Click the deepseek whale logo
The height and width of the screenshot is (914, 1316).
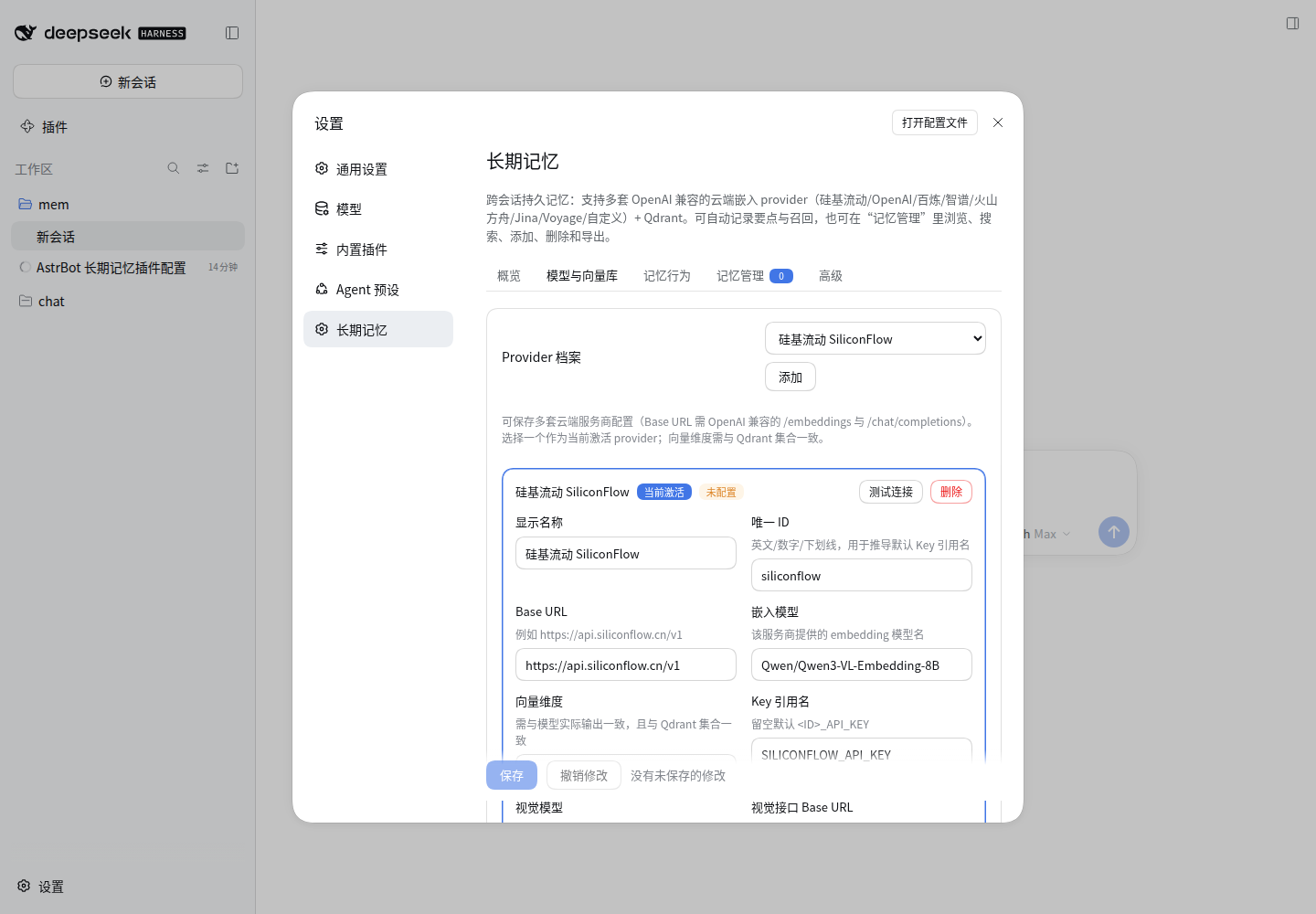(26, 33)
